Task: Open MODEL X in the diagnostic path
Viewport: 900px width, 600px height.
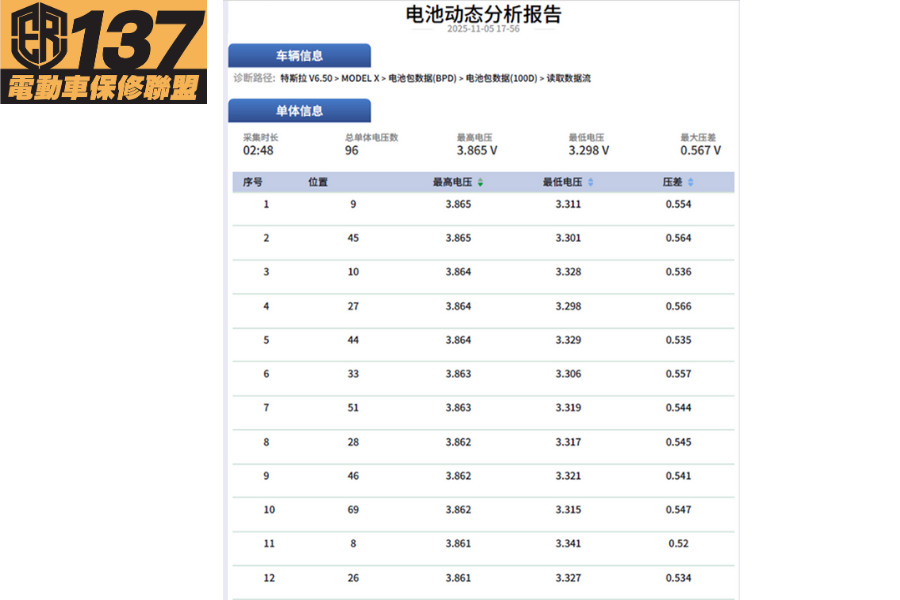Action: click(360, 78)
